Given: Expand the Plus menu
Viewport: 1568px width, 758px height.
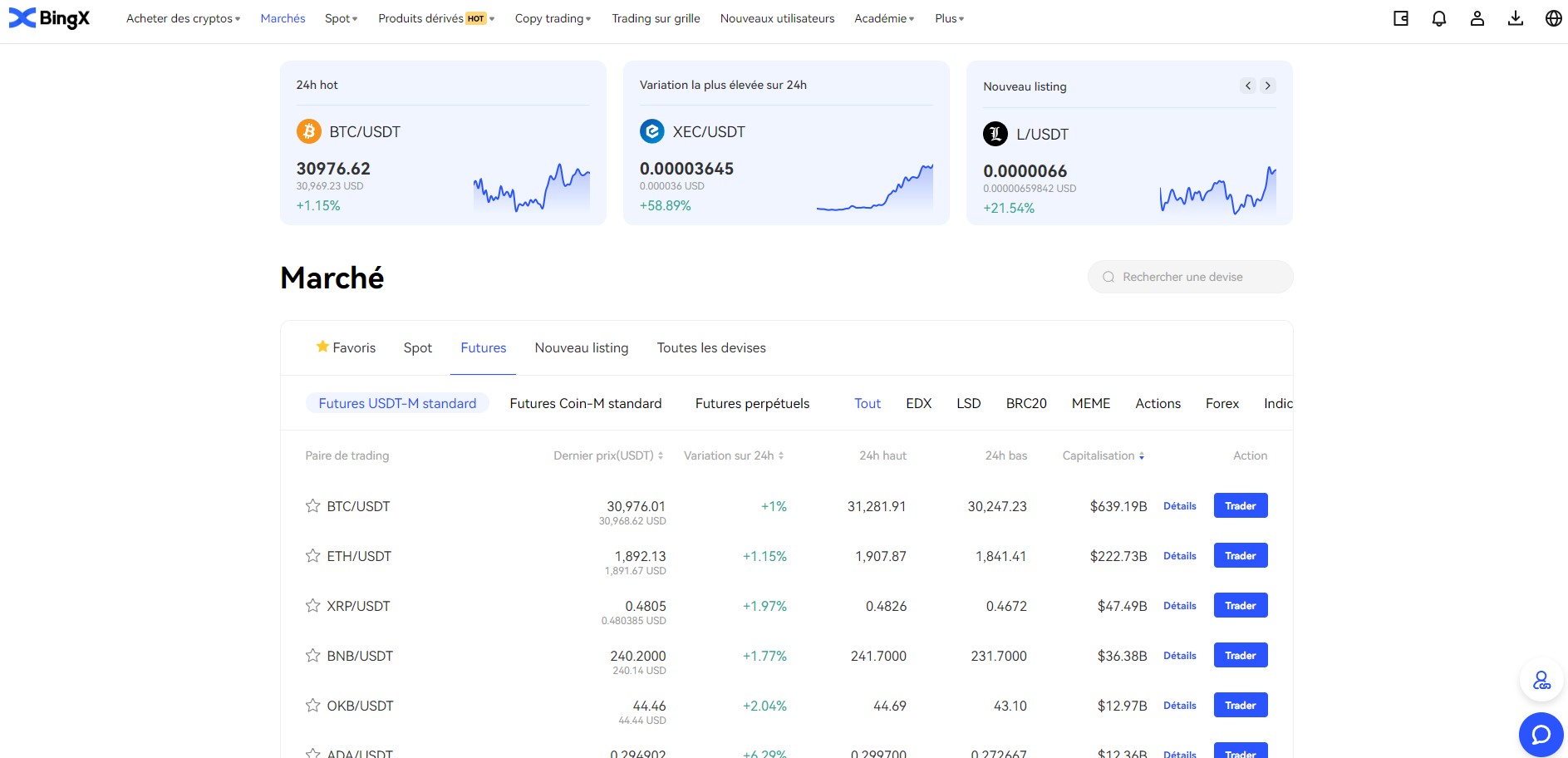Looking at the screenshot, I should [x=950, y=18].
